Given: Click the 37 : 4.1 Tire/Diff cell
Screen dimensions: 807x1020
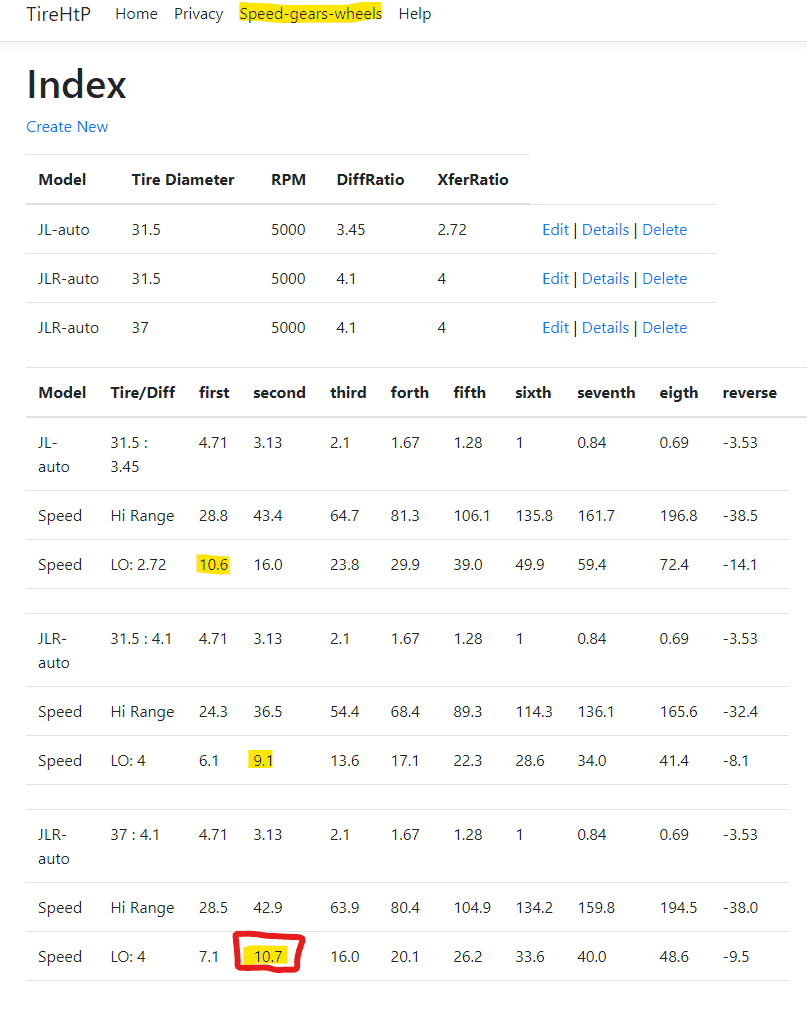Looking at the screenshot, I should tap(135, 835).
